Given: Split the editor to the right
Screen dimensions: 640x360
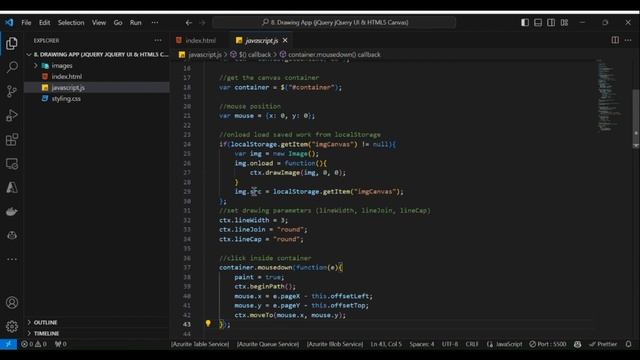Looking at the screenshot, I should pos(615,40).
